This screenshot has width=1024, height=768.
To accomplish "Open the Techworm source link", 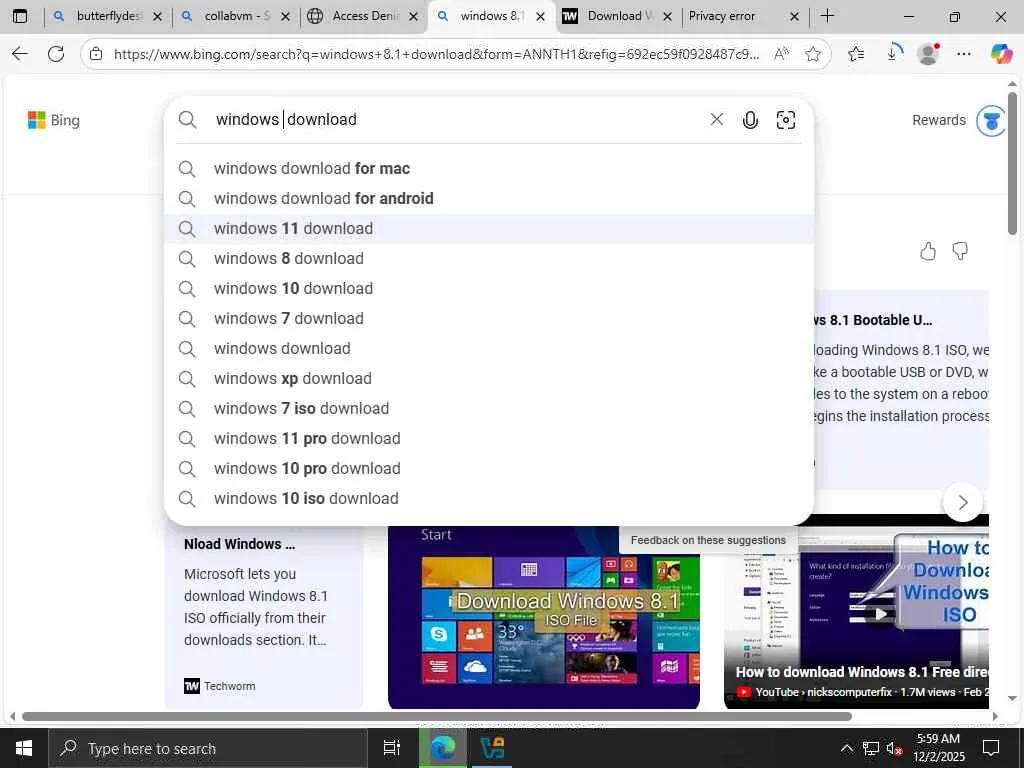I will (220, 686).
